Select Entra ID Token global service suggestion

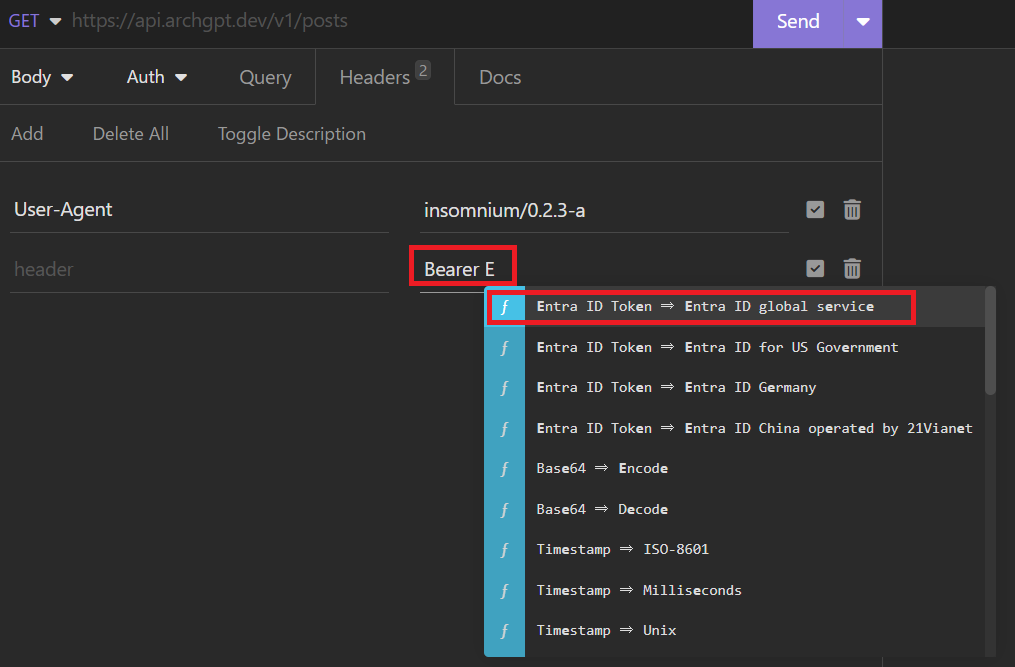pos(735,307)
